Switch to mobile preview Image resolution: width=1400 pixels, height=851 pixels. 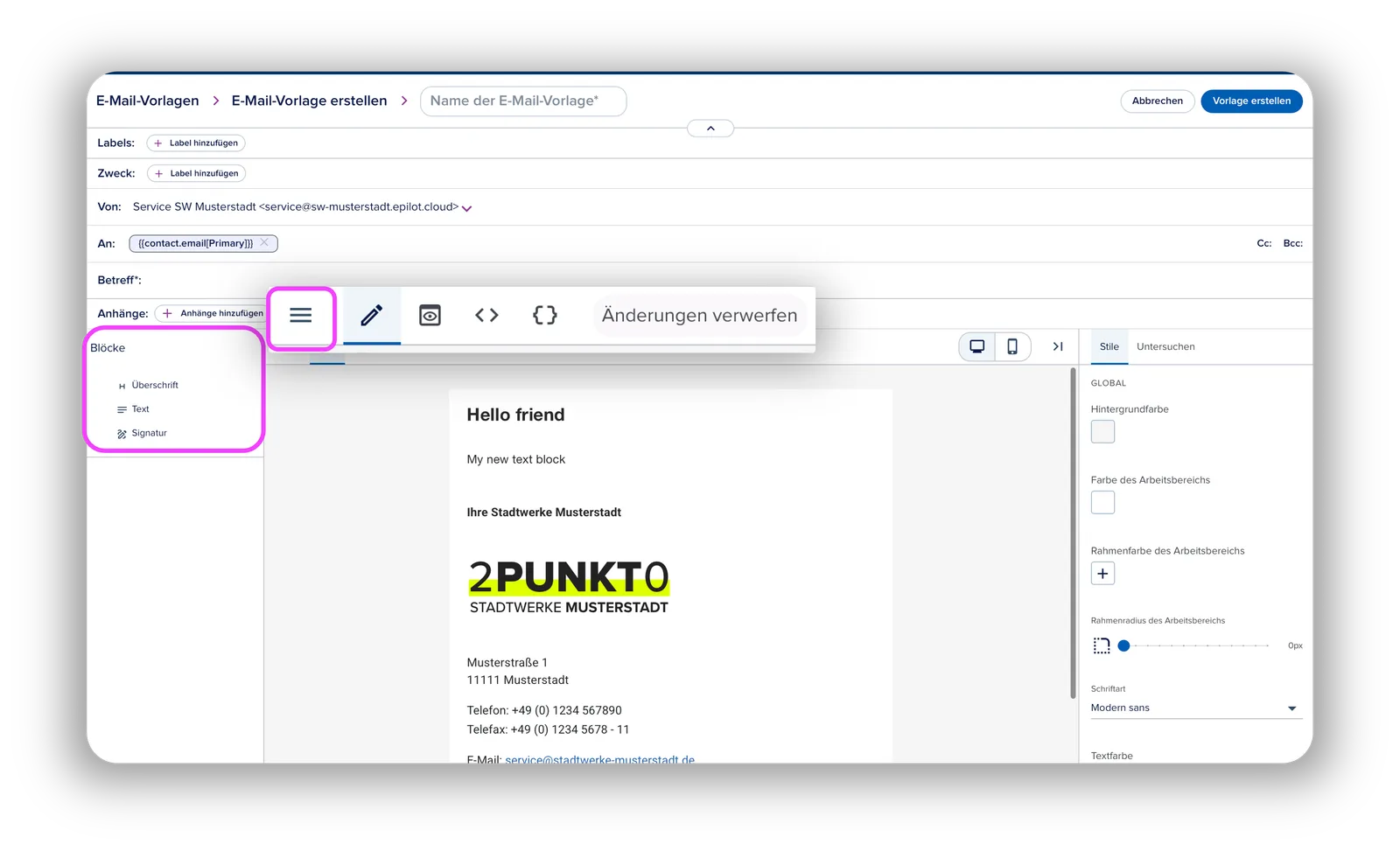coord(1012,347)
